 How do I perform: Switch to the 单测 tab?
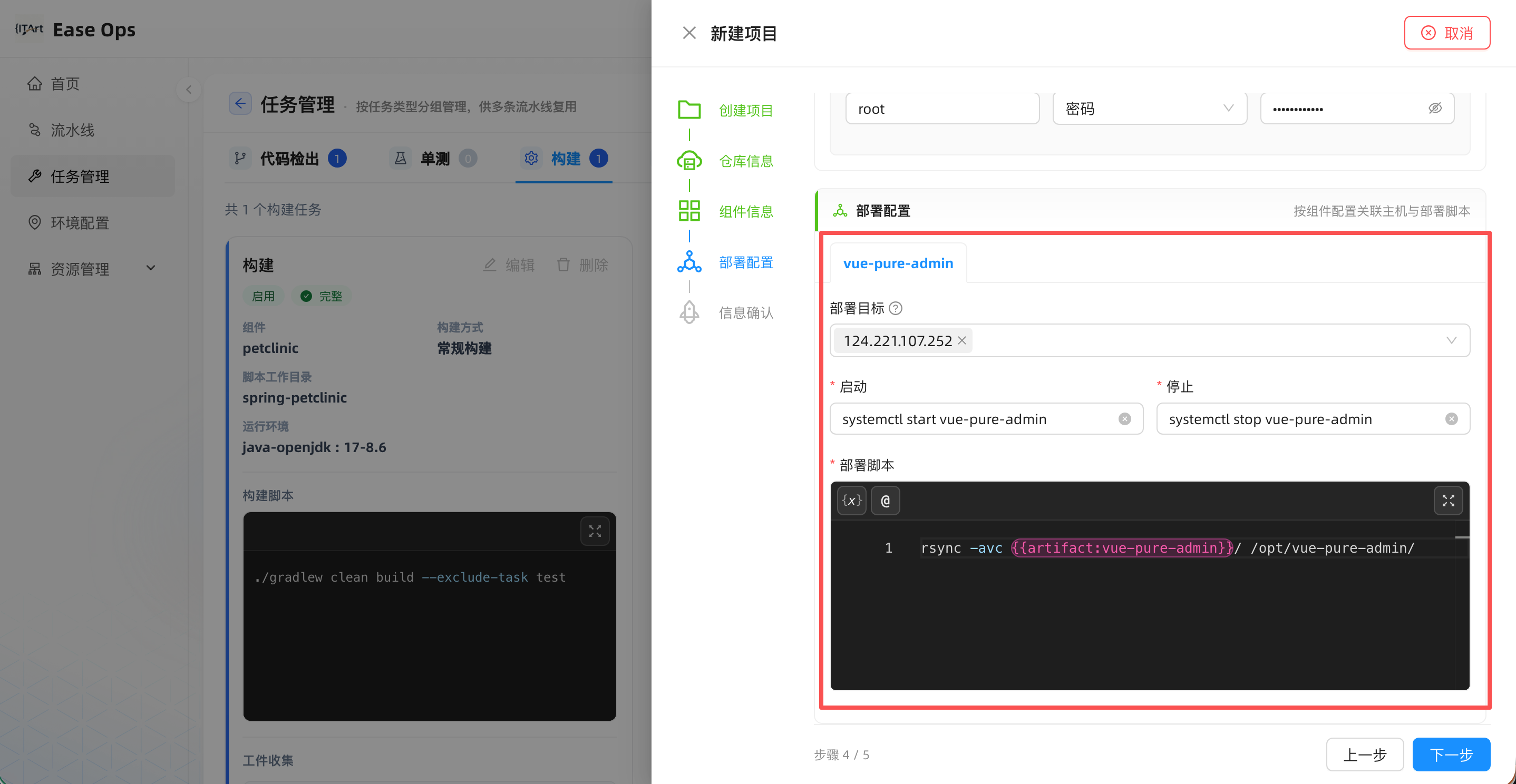(433, 158)
